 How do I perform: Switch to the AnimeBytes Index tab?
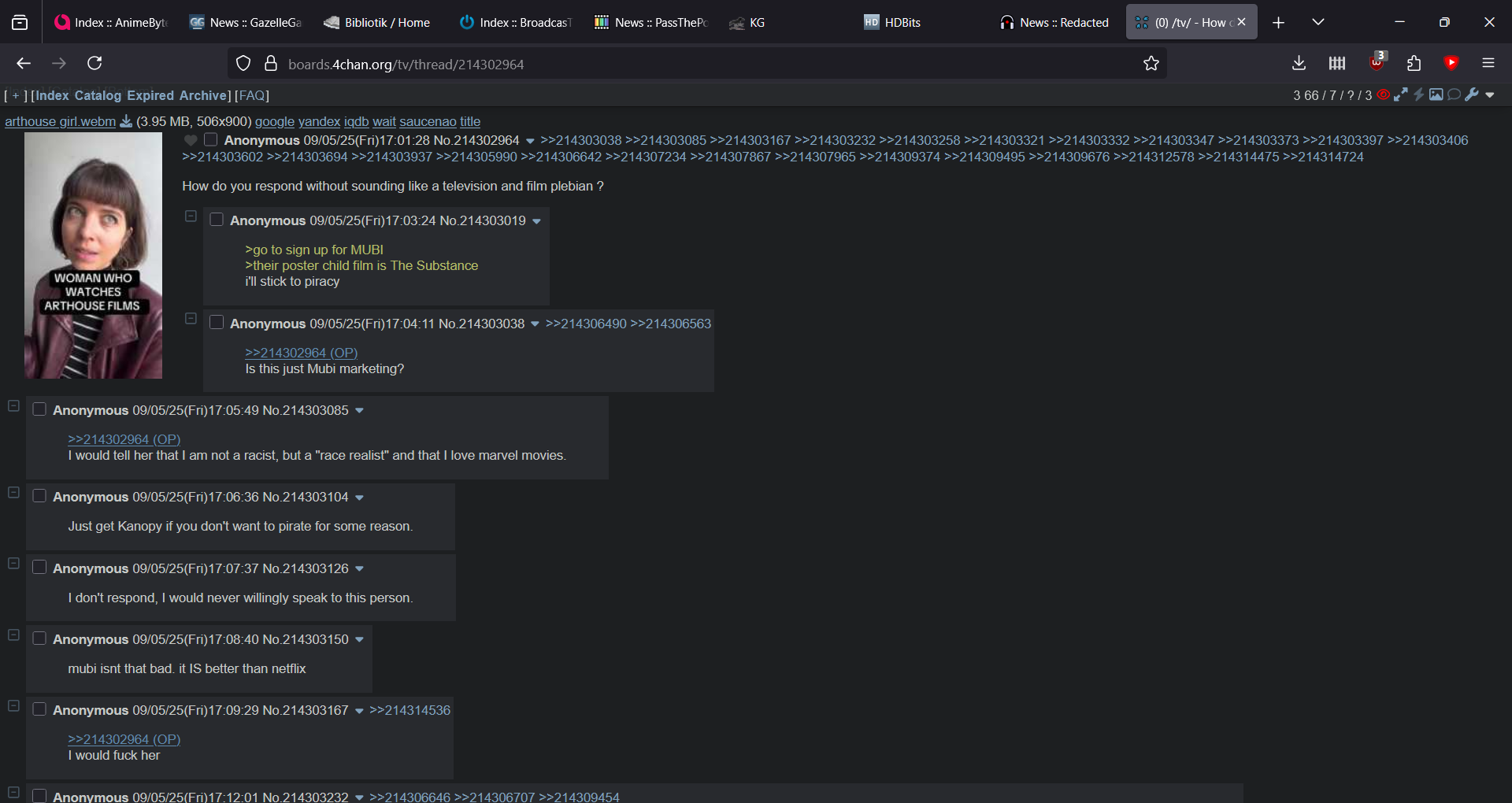(x=111, y=22)
